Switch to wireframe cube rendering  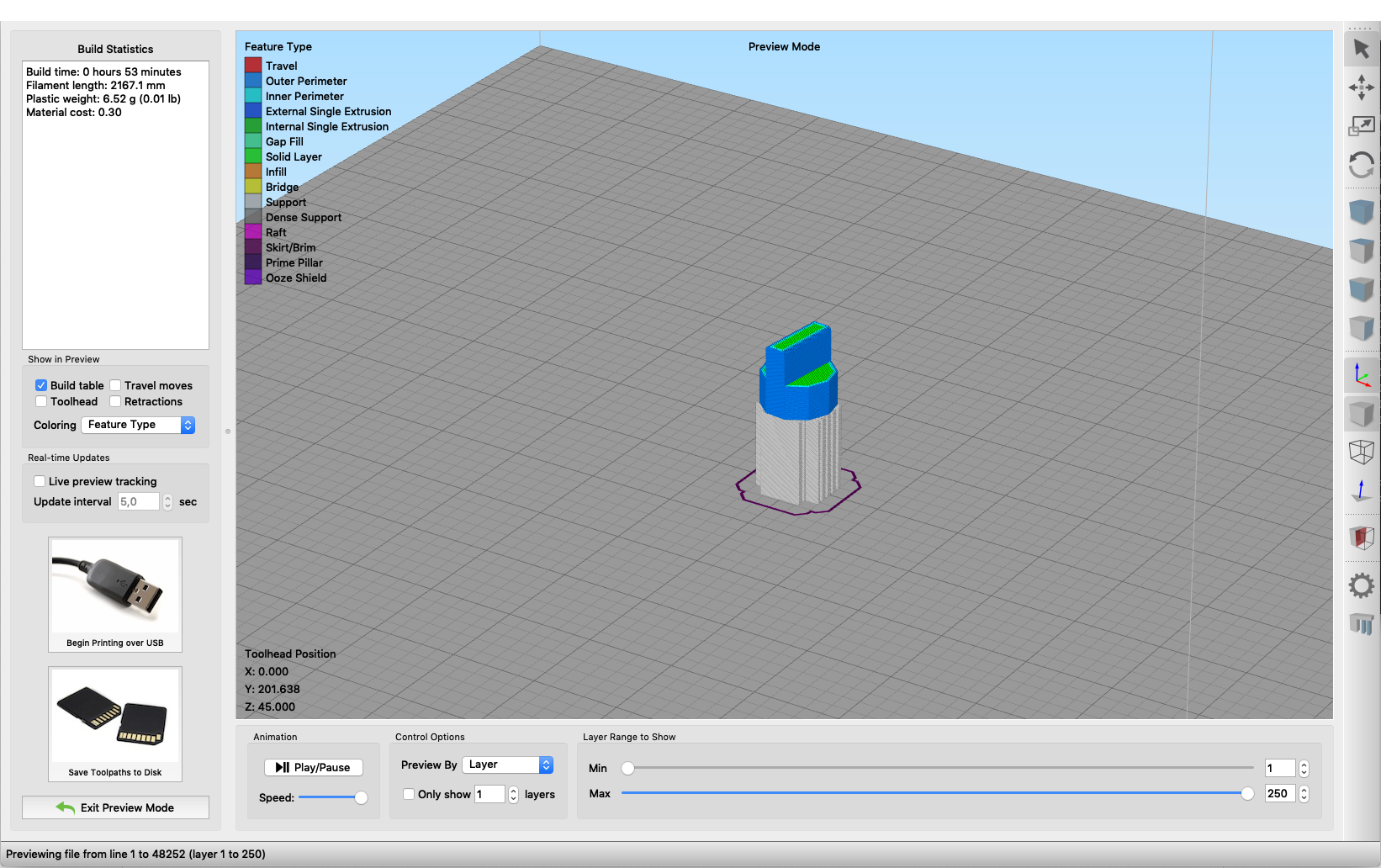1361,453
